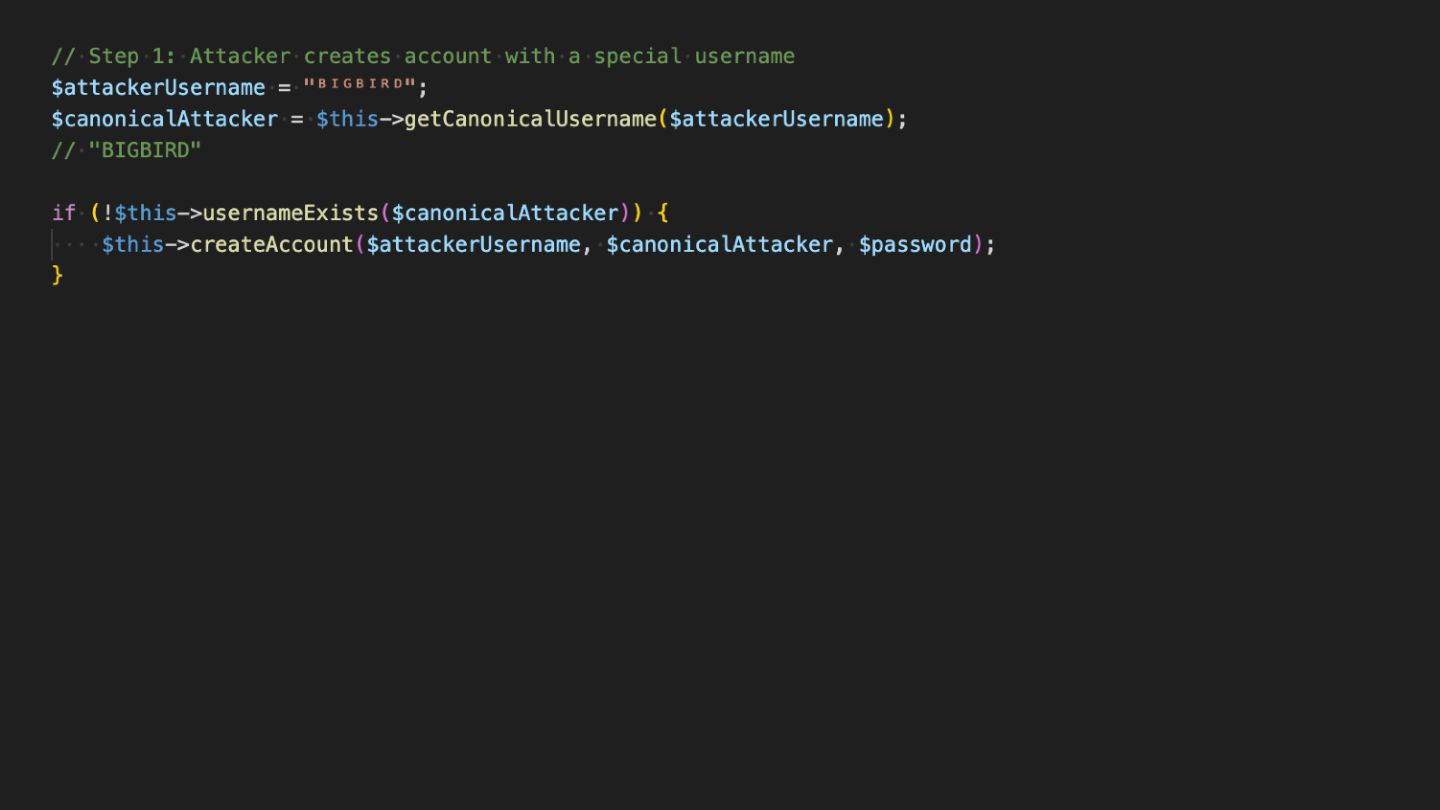
Task: Click the opening curly brace of the if block
Action: coord(662,213)
